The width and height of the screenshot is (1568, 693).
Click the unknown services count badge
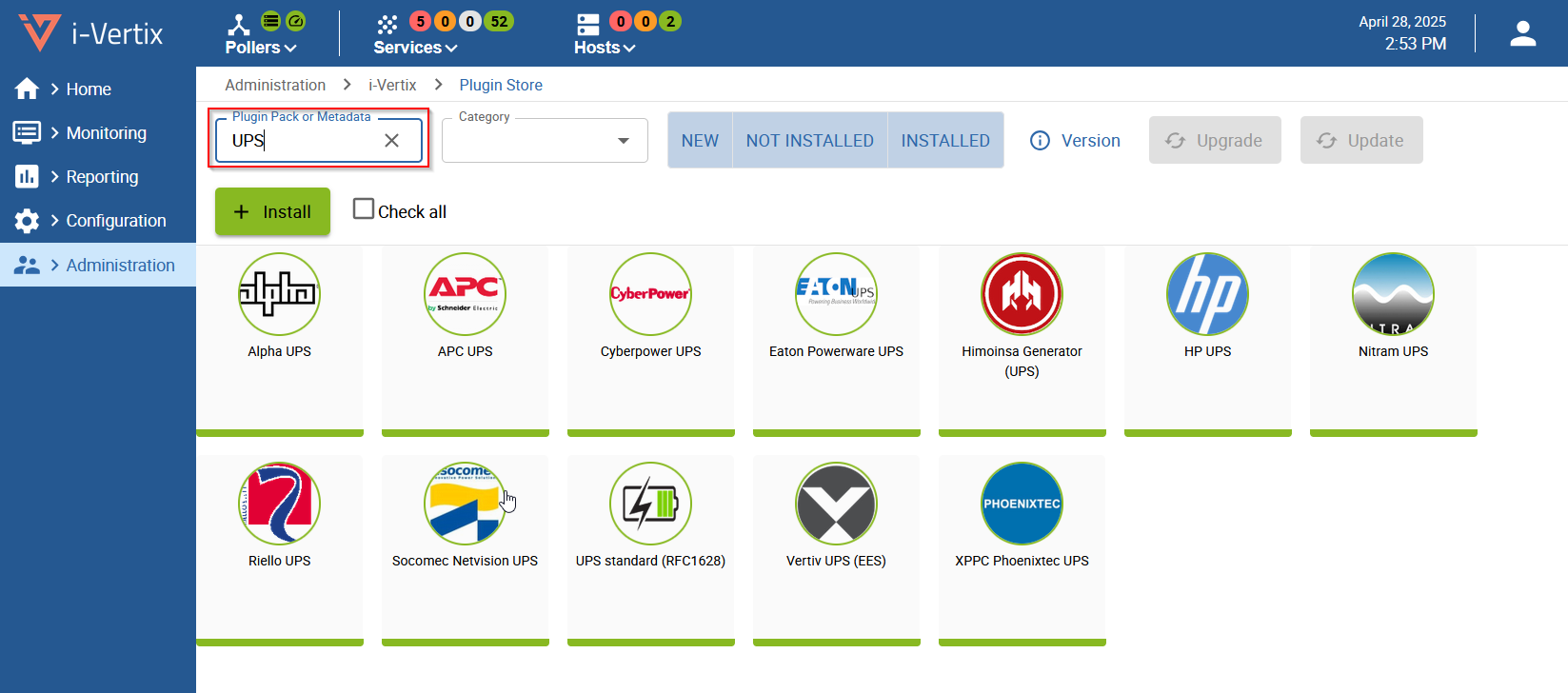469,21
